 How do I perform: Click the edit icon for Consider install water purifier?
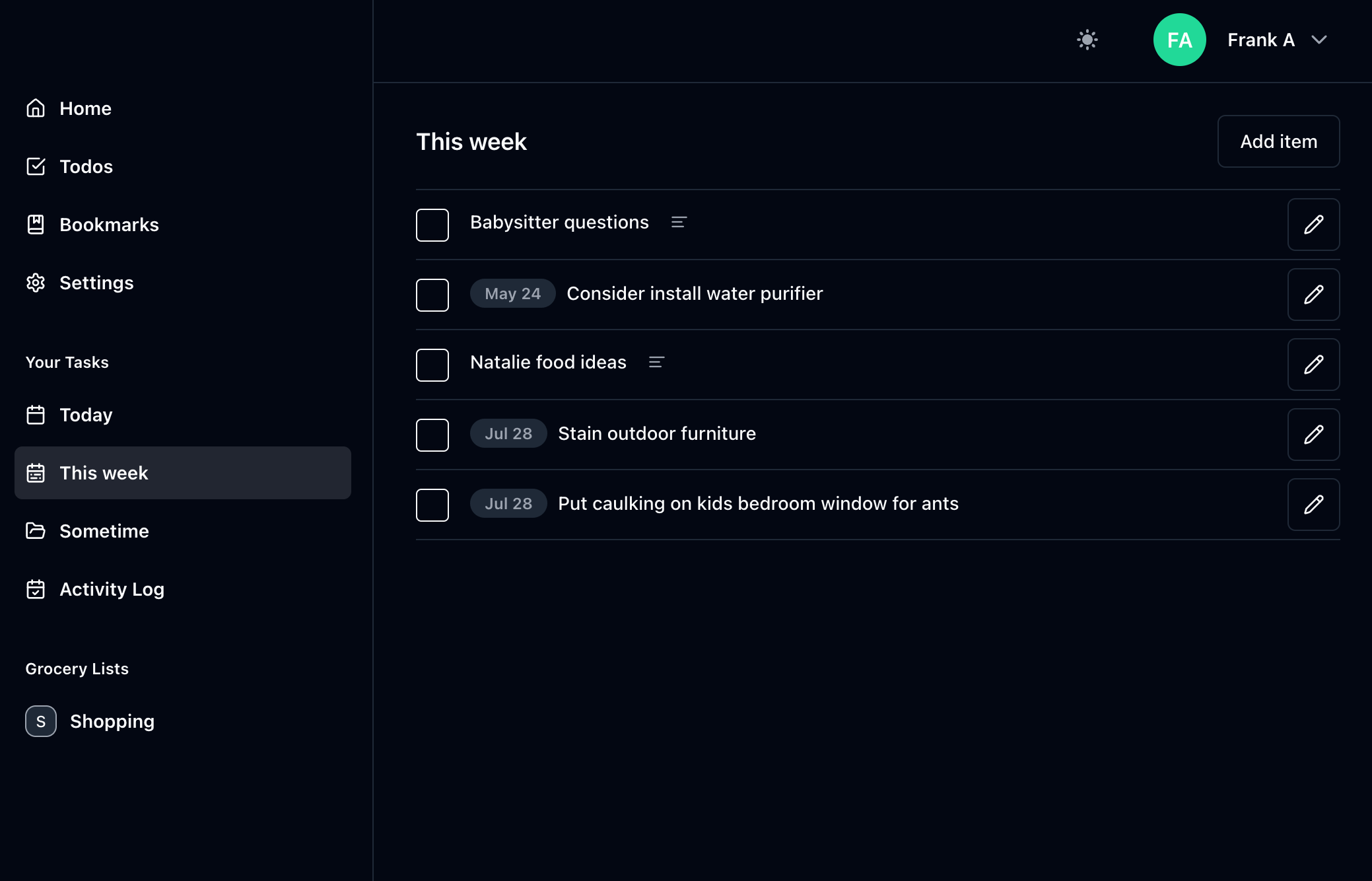1314,294
